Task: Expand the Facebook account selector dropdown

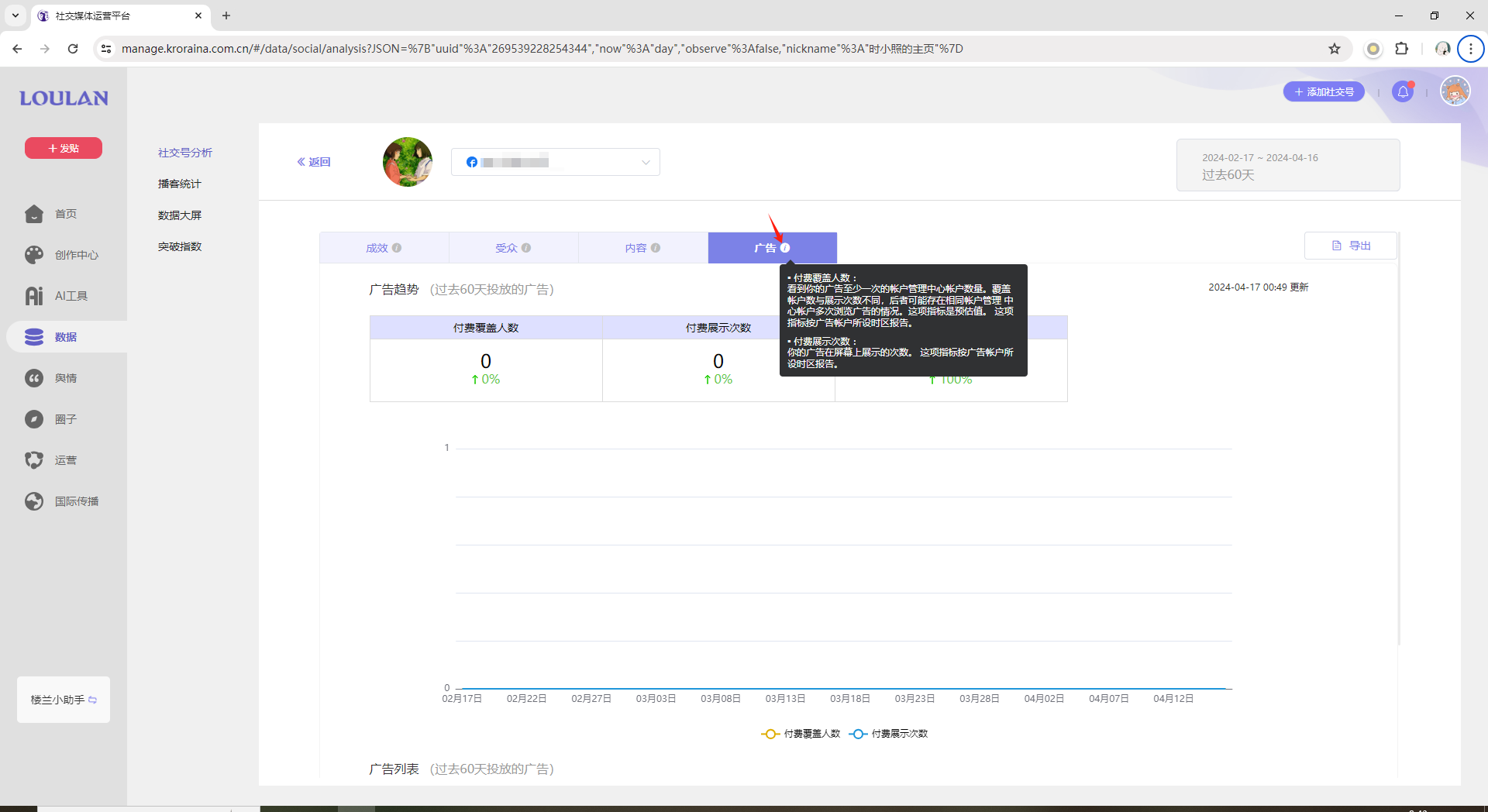Action: [x=556, y=162]
